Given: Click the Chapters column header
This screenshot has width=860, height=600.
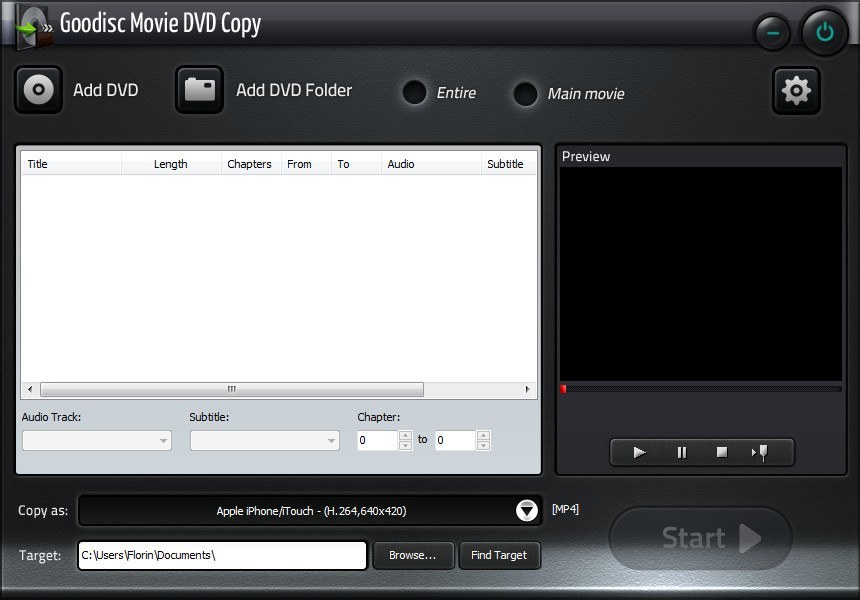Looking at the screenshot, I should [x=249, y=164].
